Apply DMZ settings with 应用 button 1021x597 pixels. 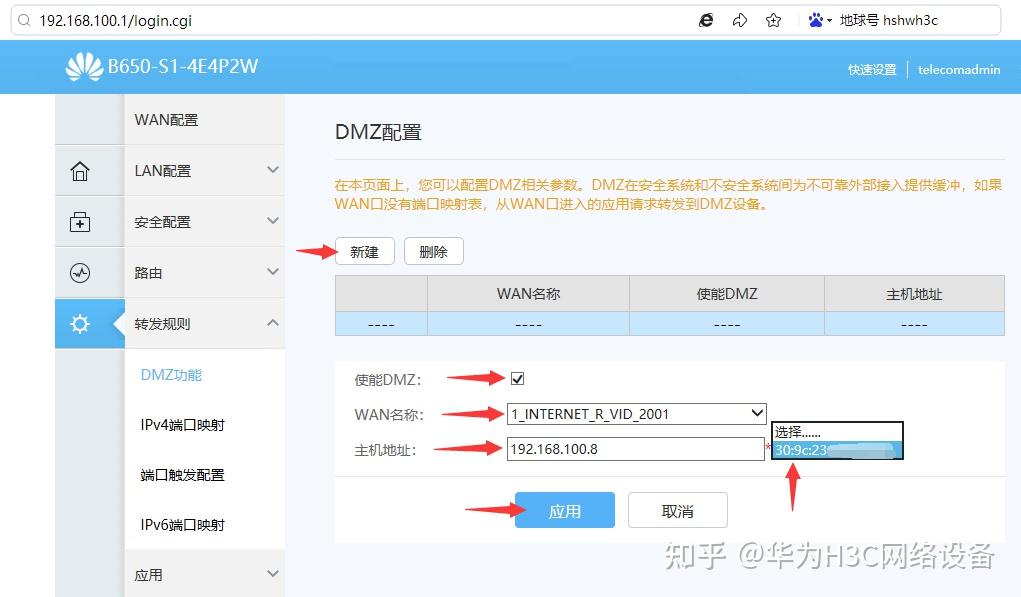[x=565, y=509]
